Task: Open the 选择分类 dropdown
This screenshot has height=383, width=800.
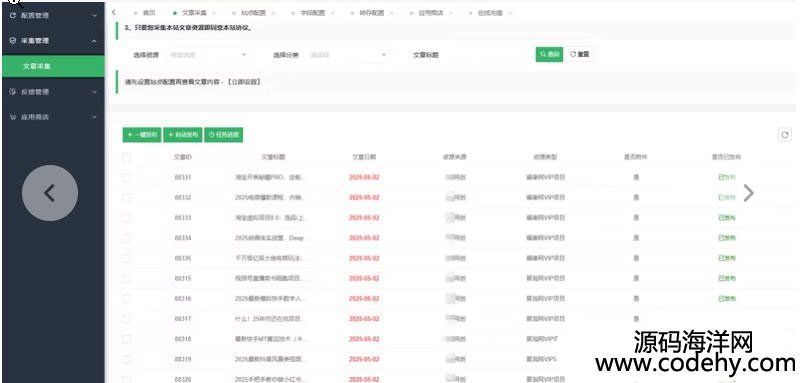Action: tap(348, 55)
